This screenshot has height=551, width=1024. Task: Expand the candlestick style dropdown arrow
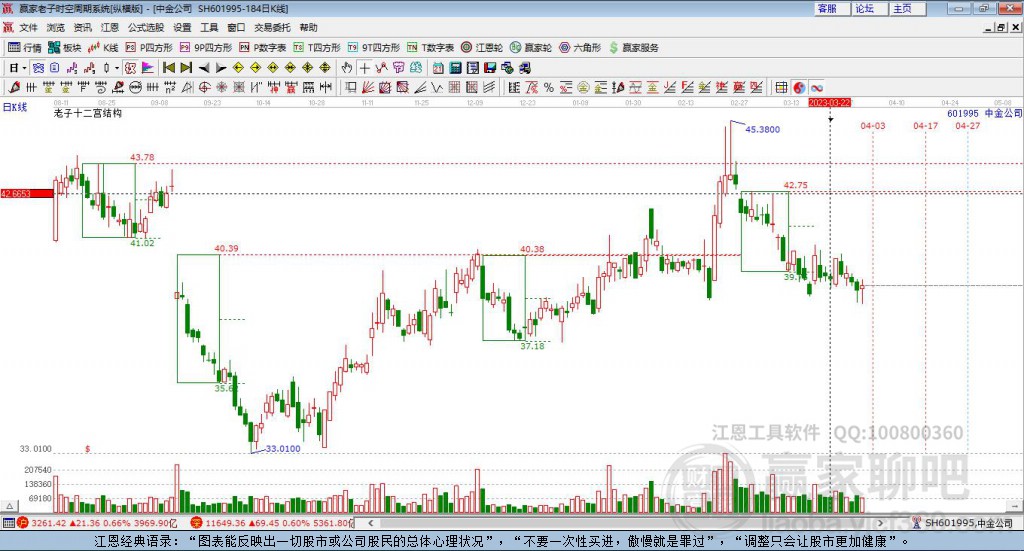(x=117, y=68)
